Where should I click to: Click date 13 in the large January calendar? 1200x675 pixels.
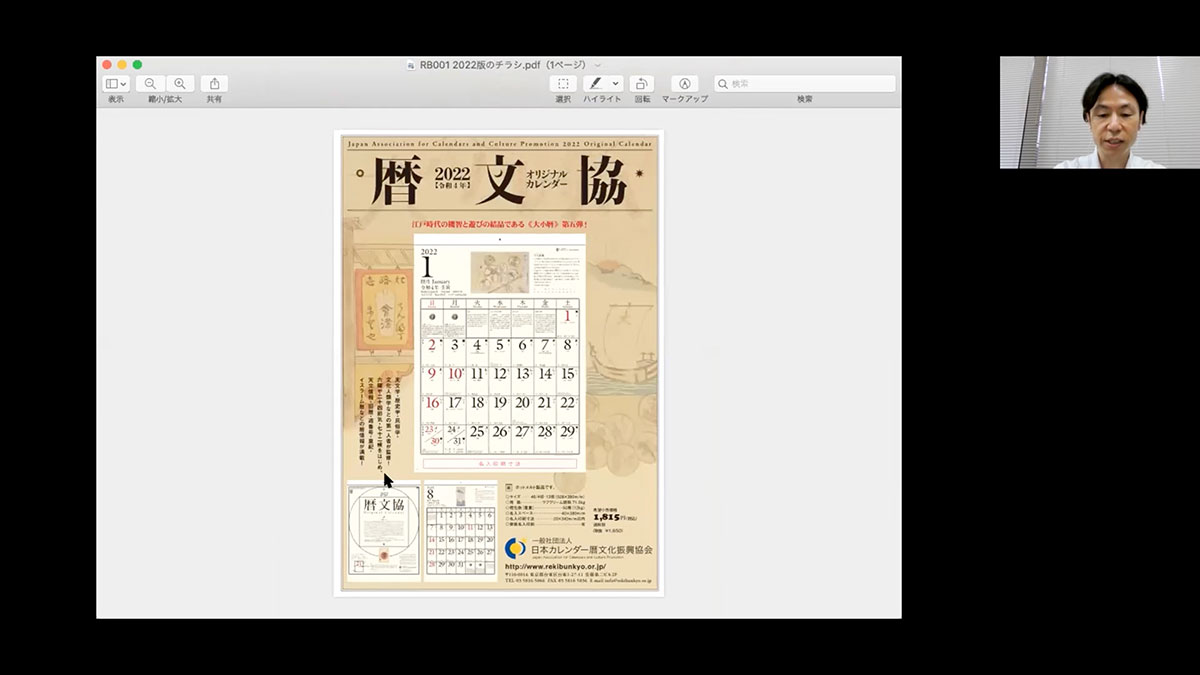(522, 375)
